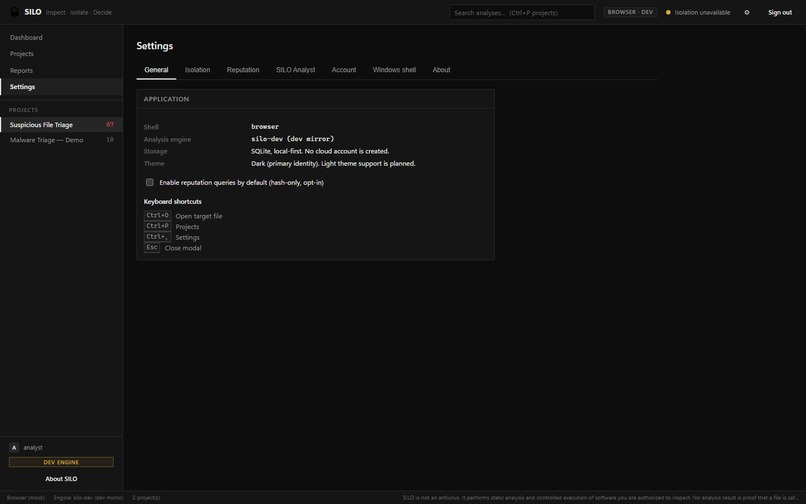Click the 'silo-dev (dev mirror)' engine value
The height and width of the screenshot is (504, 806).
[x=292, y=139]
